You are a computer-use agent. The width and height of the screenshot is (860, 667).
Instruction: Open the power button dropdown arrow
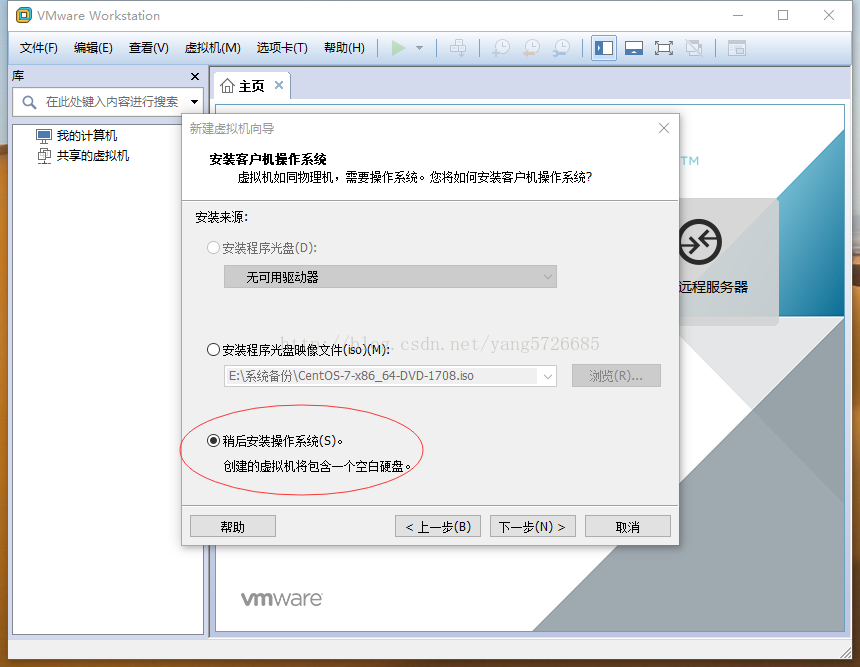pyautogui.click(x=419, y=47)
